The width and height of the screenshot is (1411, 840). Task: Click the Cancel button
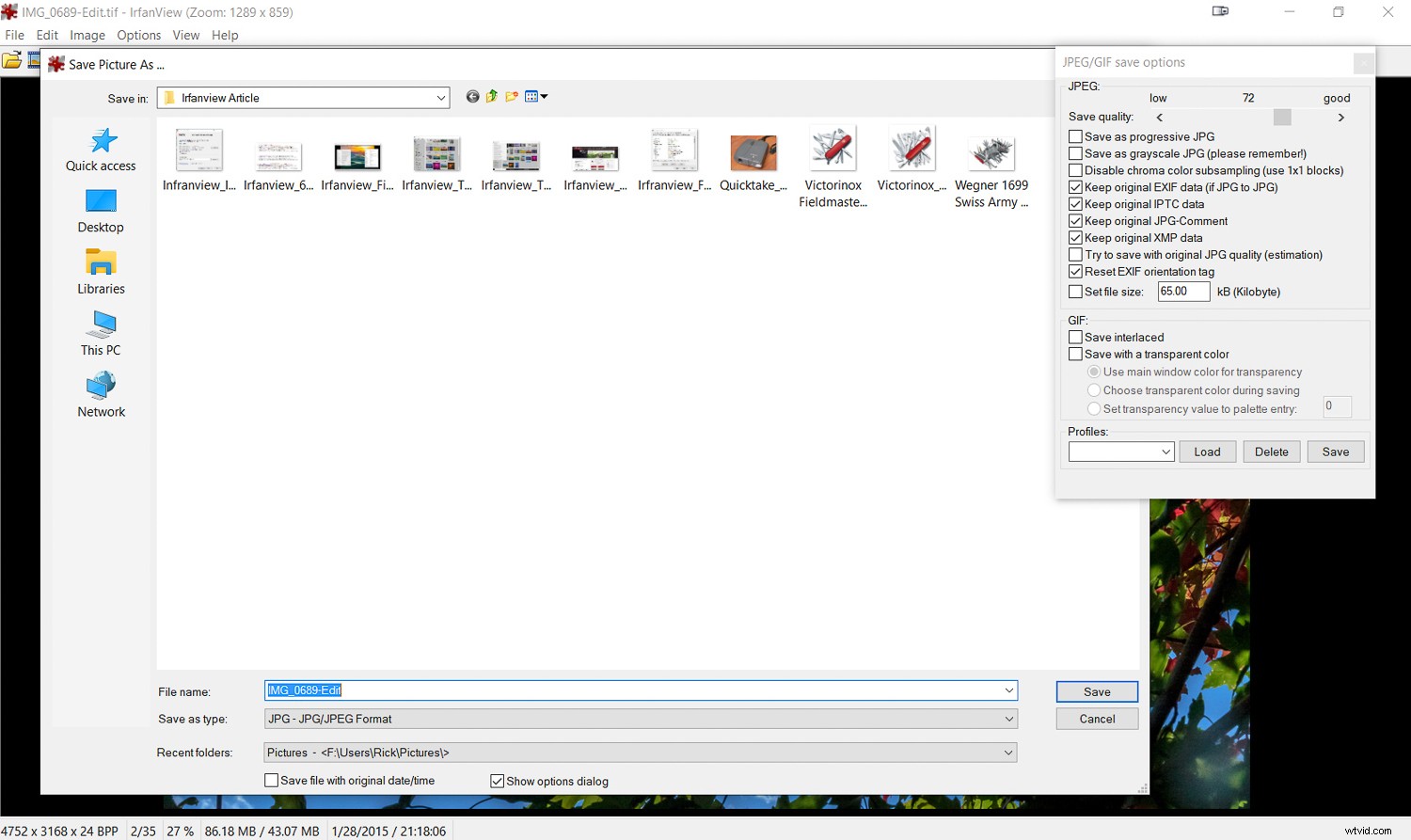tap(1097, 718)
